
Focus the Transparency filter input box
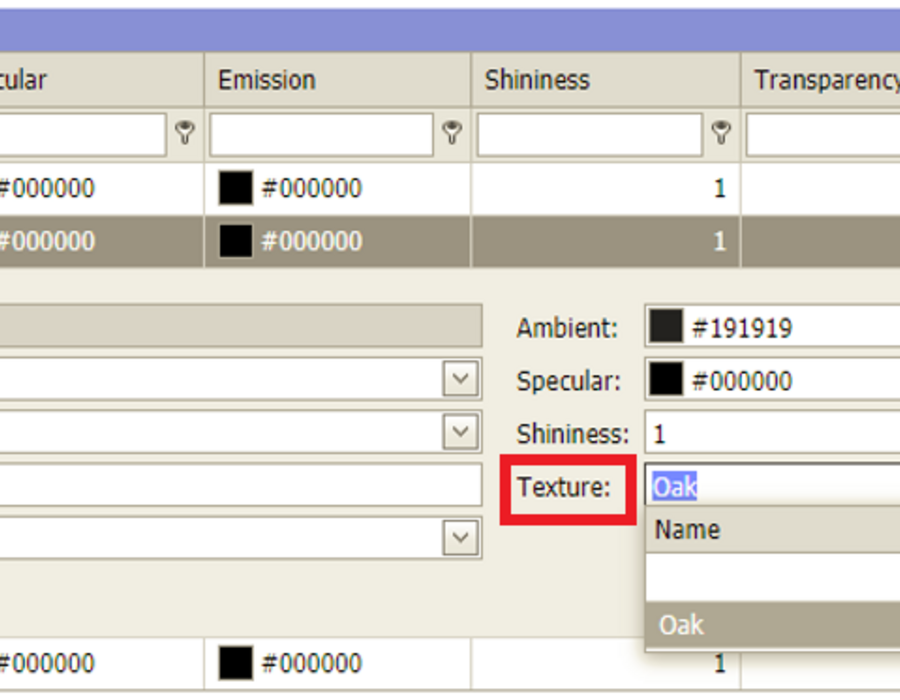coord(823,134)
